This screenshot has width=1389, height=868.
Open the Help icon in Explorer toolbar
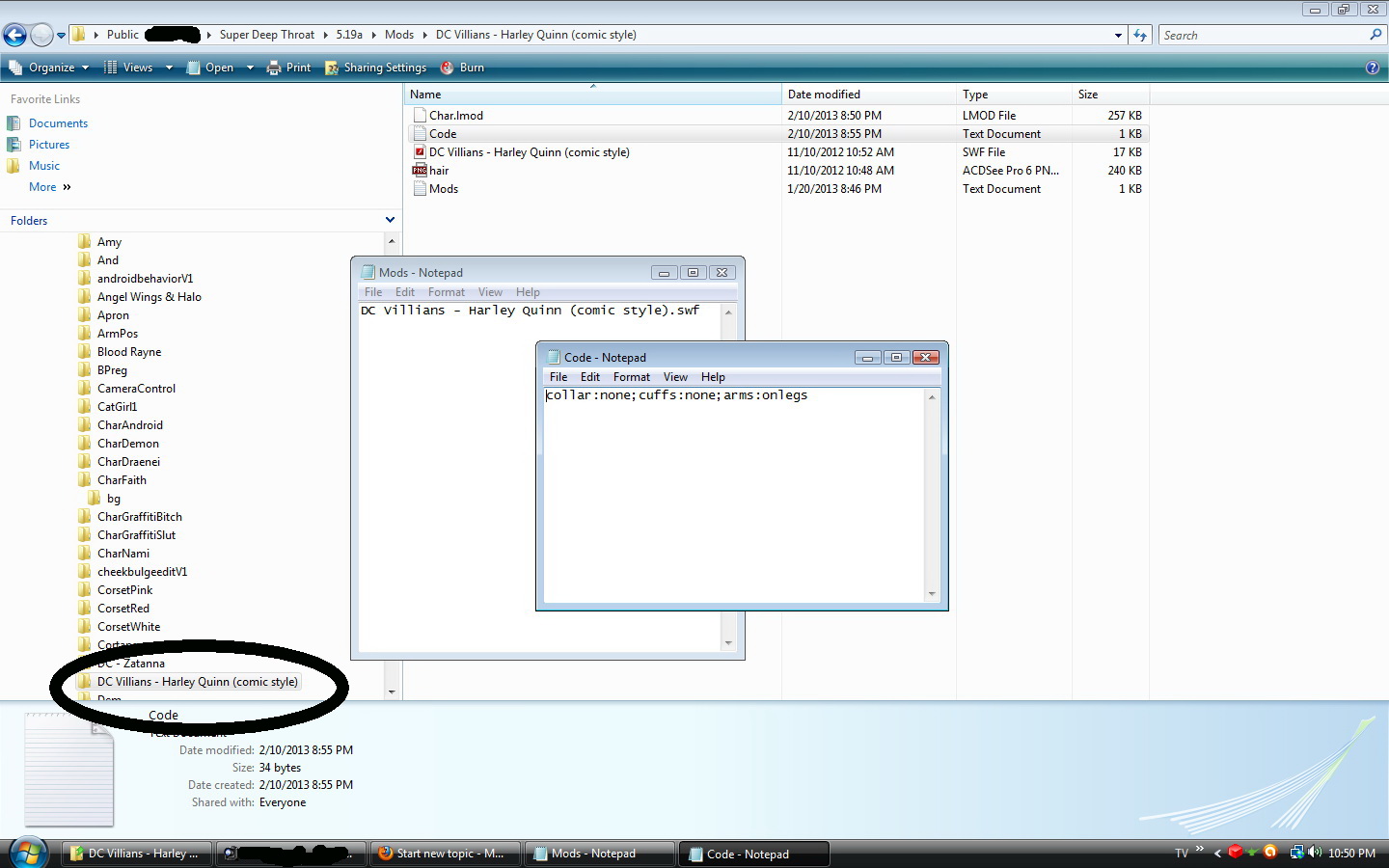tap(1372, 68)
